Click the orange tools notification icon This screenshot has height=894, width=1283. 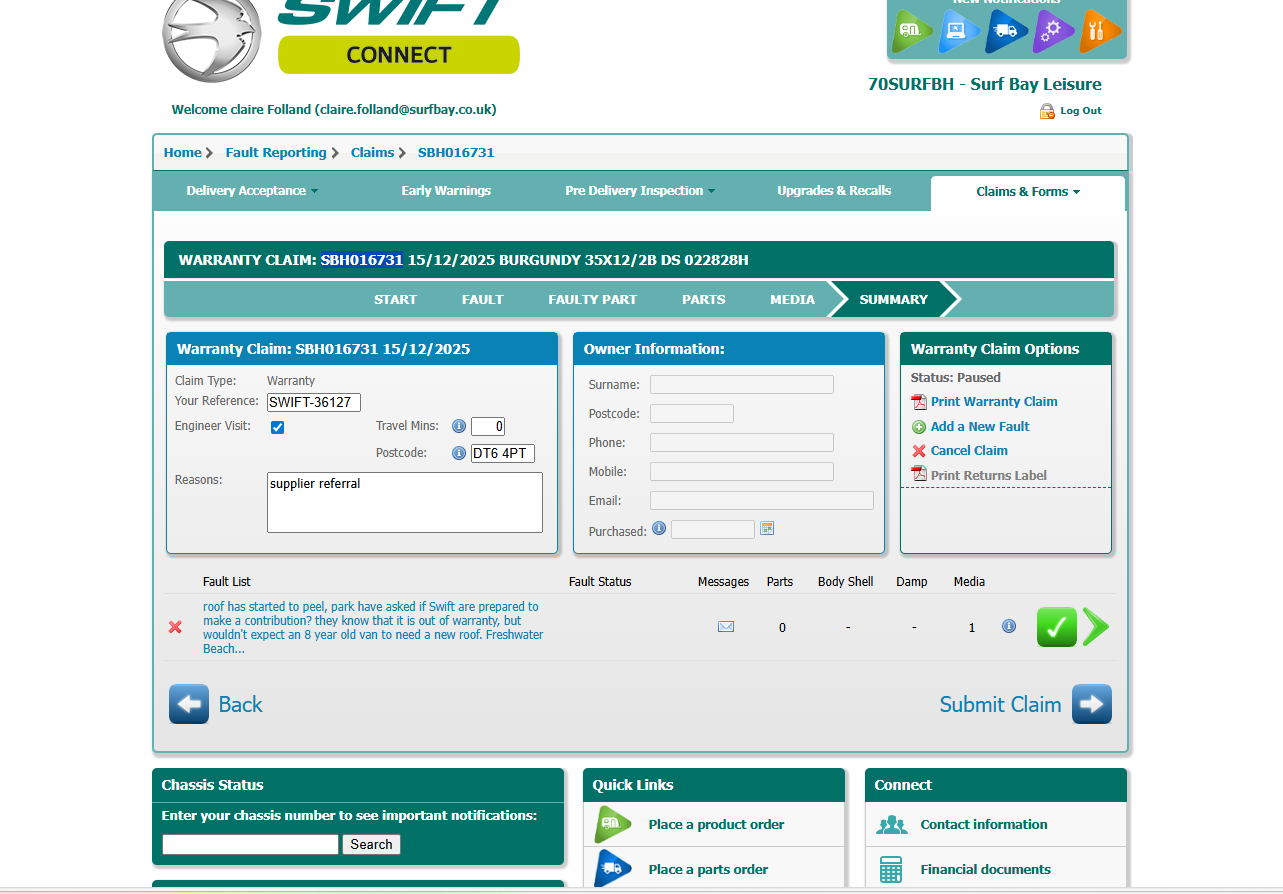(x=1100, y=31)
